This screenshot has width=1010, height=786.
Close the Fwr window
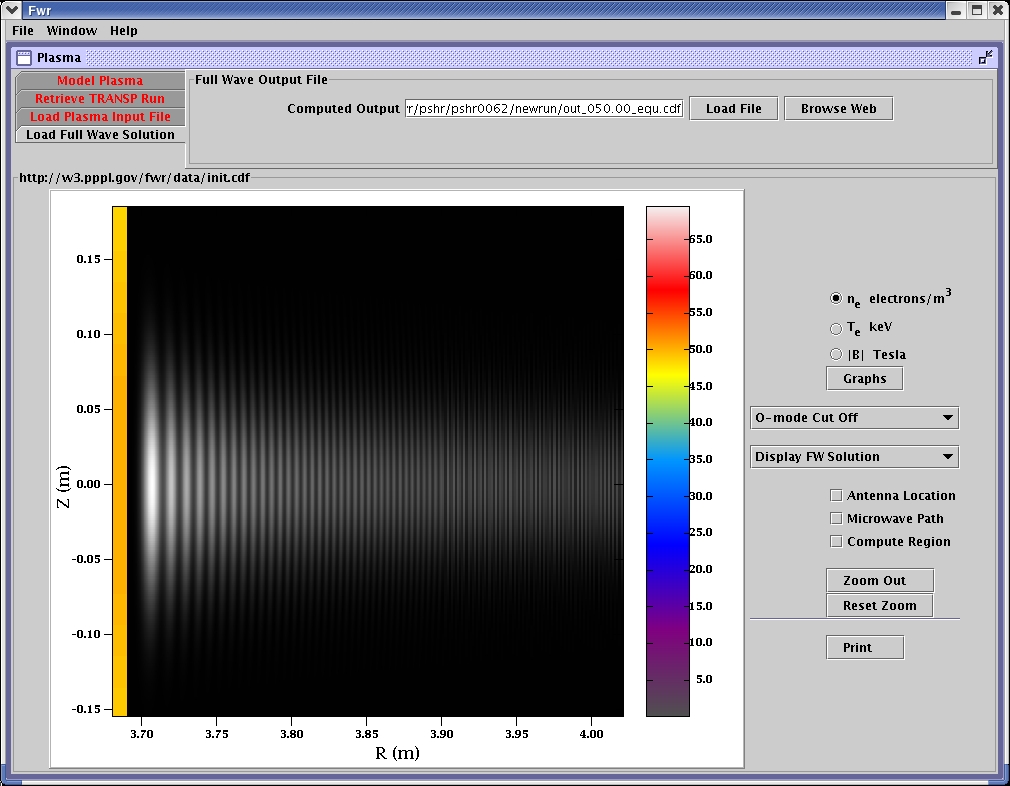coord(998,10)
